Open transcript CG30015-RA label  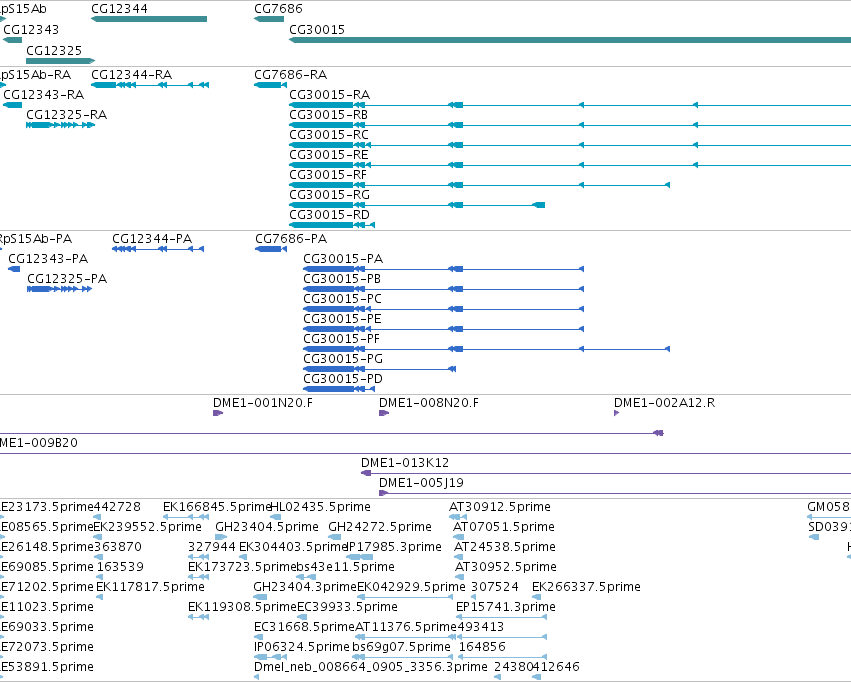point(329,95)
